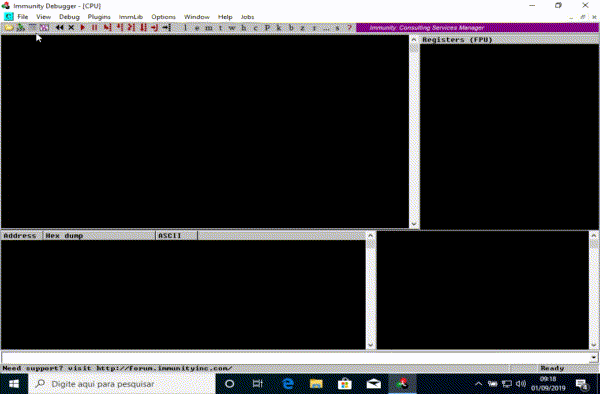The image size is (600, 394).
Task: Open the Jobs menu
Action: click(247, 17)
